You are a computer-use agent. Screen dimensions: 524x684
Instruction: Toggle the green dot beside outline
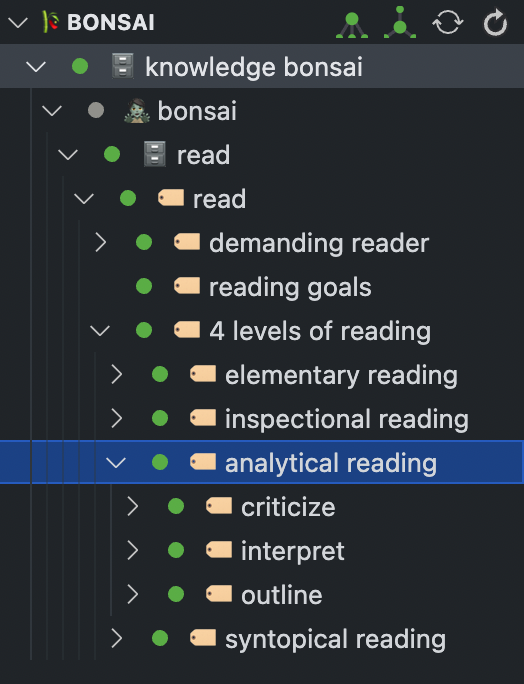click(x=176, y=594)
